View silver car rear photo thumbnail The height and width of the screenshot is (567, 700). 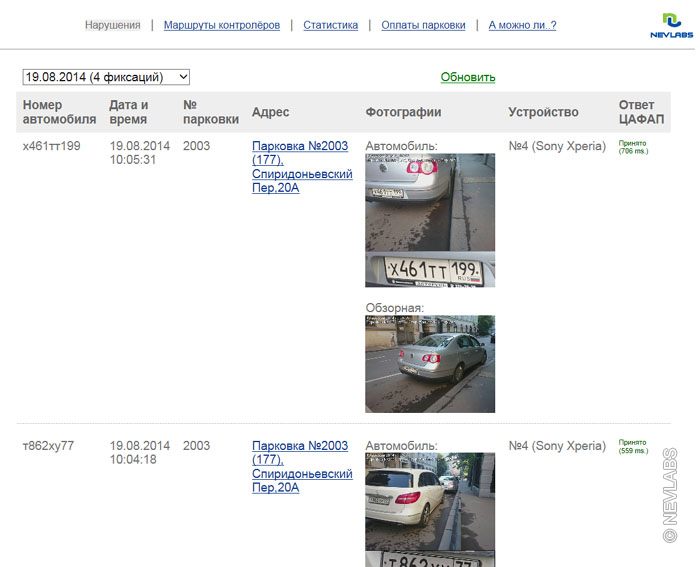[x=430, y=202]
